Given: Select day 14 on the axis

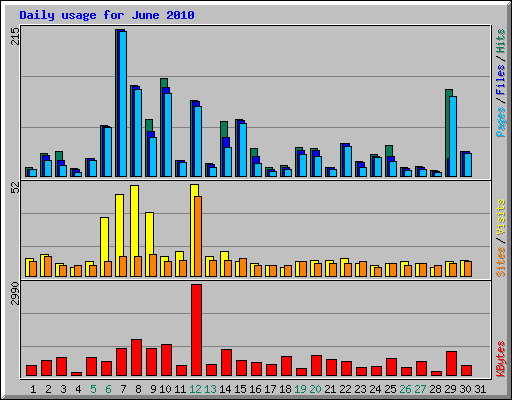Looking at the screenshot, I should coord(225,389).
